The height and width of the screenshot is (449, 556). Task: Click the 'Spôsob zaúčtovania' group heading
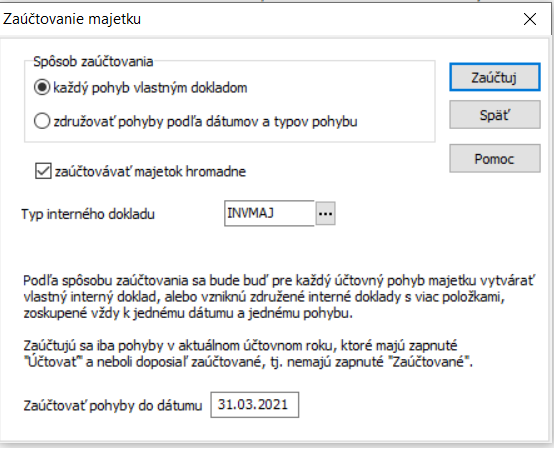[x=93, y=62]
